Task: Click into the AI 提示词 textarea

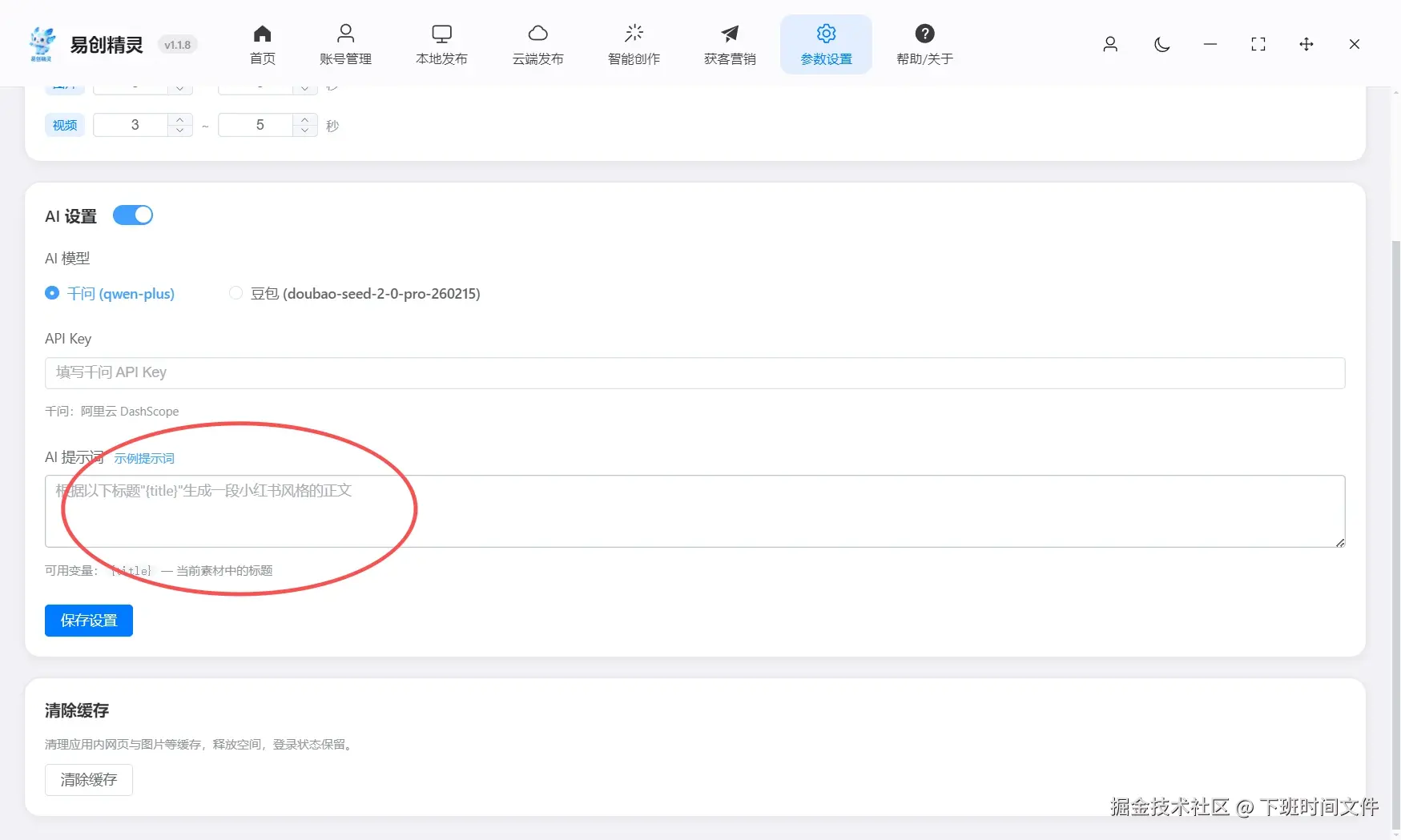Action: click(694, 512)
